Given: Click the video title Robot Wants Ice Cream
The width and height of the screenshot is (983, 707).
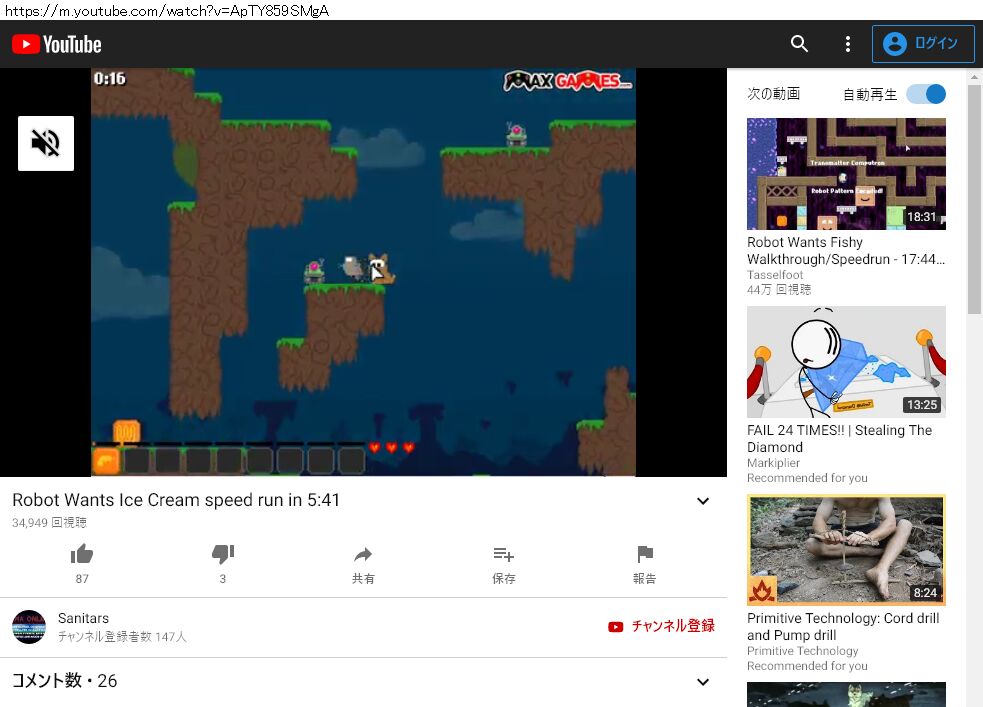Looking at the screenshot, I should coord(176,500).
